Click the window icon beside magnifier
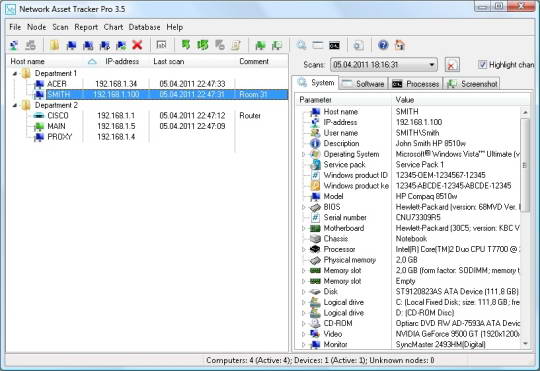This screenshot has width=540, height=371. click(318, 45)
